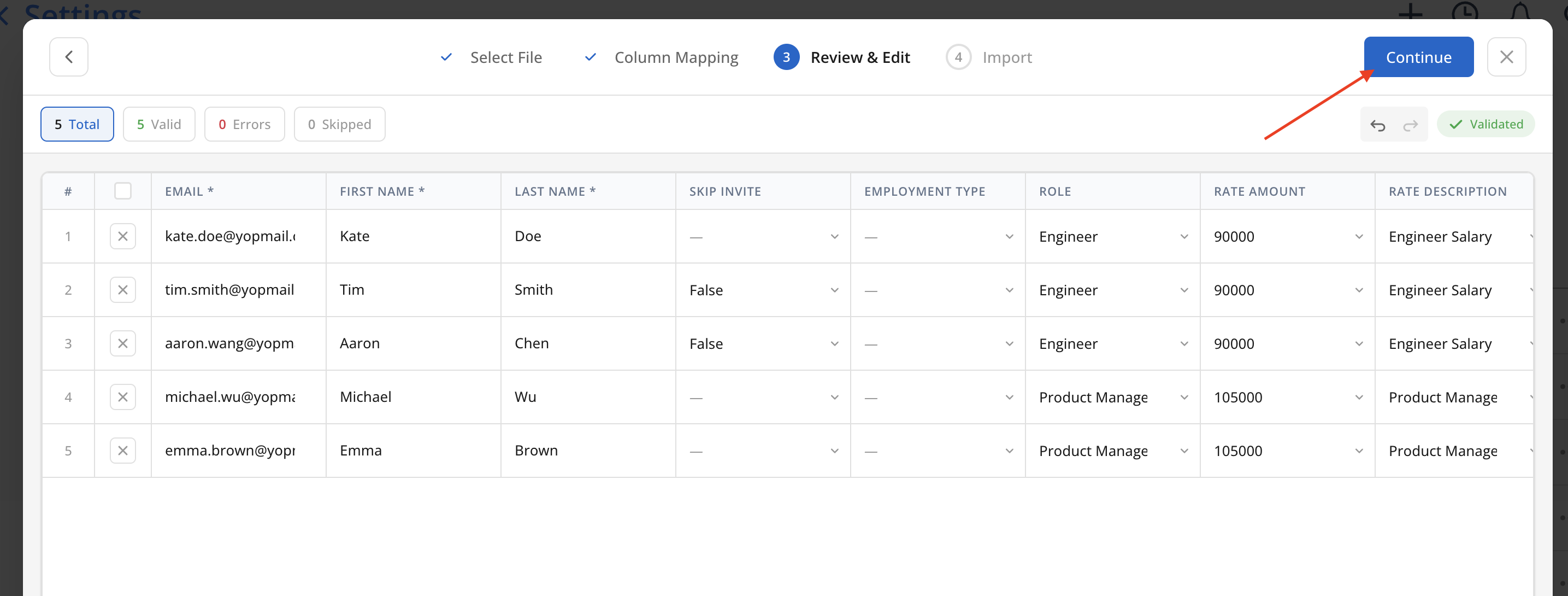Screen dimensions: 1568x596
Task: Show the 5 Valid rows filter
Action: (x=159, y=124)
